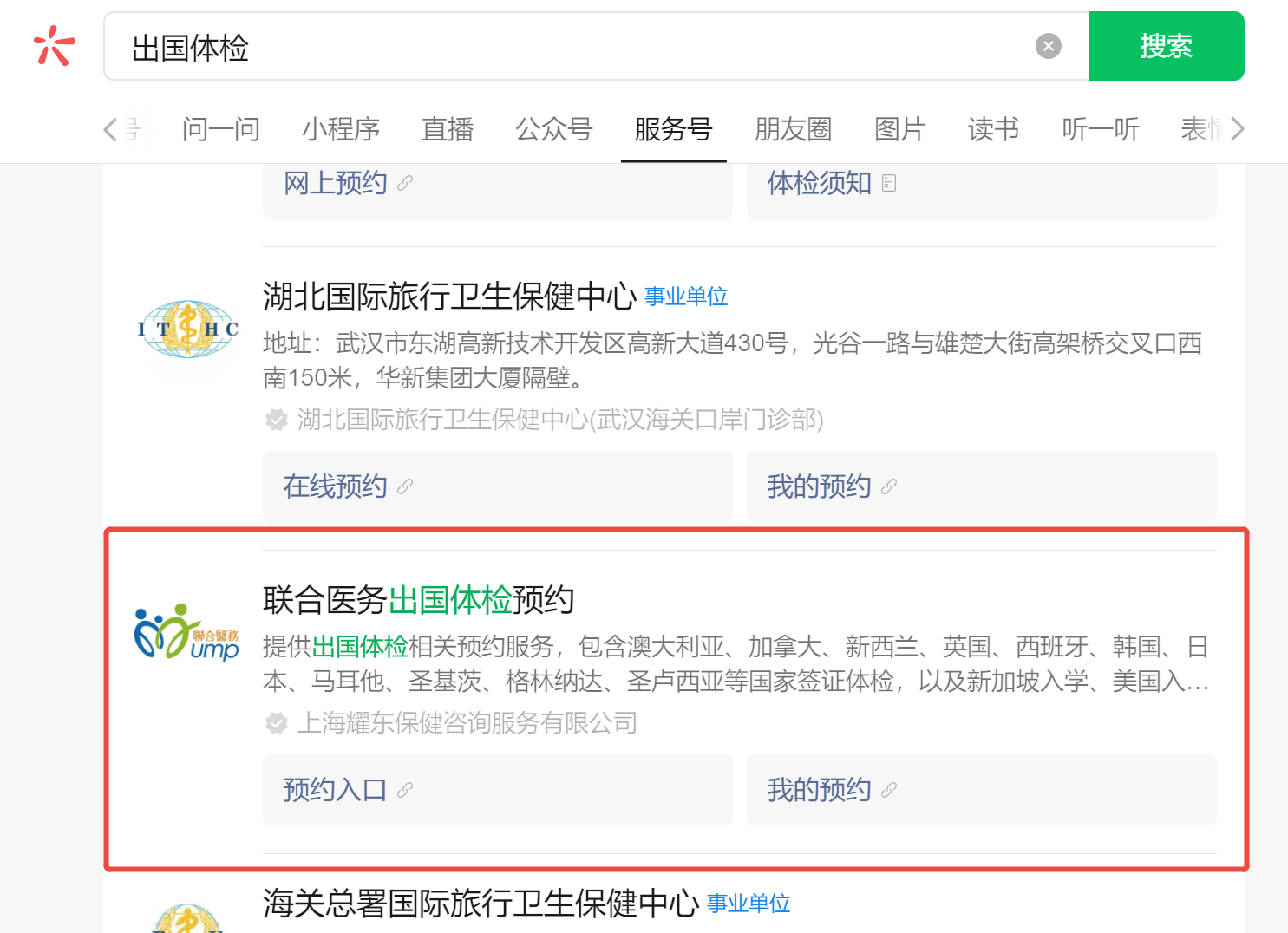The height and width of the screenshot is (933, 1288).
Task: Switch to the 公众号 tab
Action: [554, 129]
